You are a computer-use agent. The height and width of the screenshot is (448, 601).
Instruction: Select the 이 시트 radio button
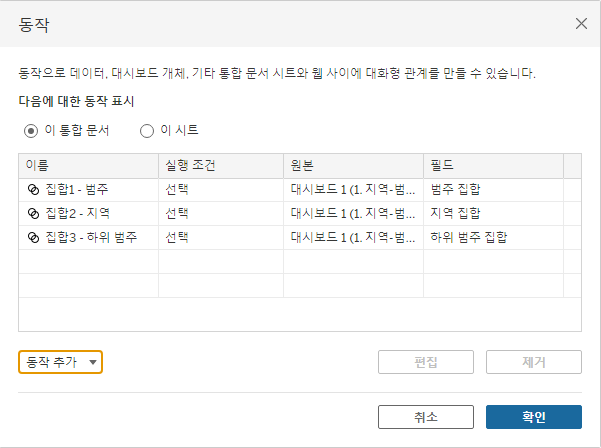pos(147,131)
